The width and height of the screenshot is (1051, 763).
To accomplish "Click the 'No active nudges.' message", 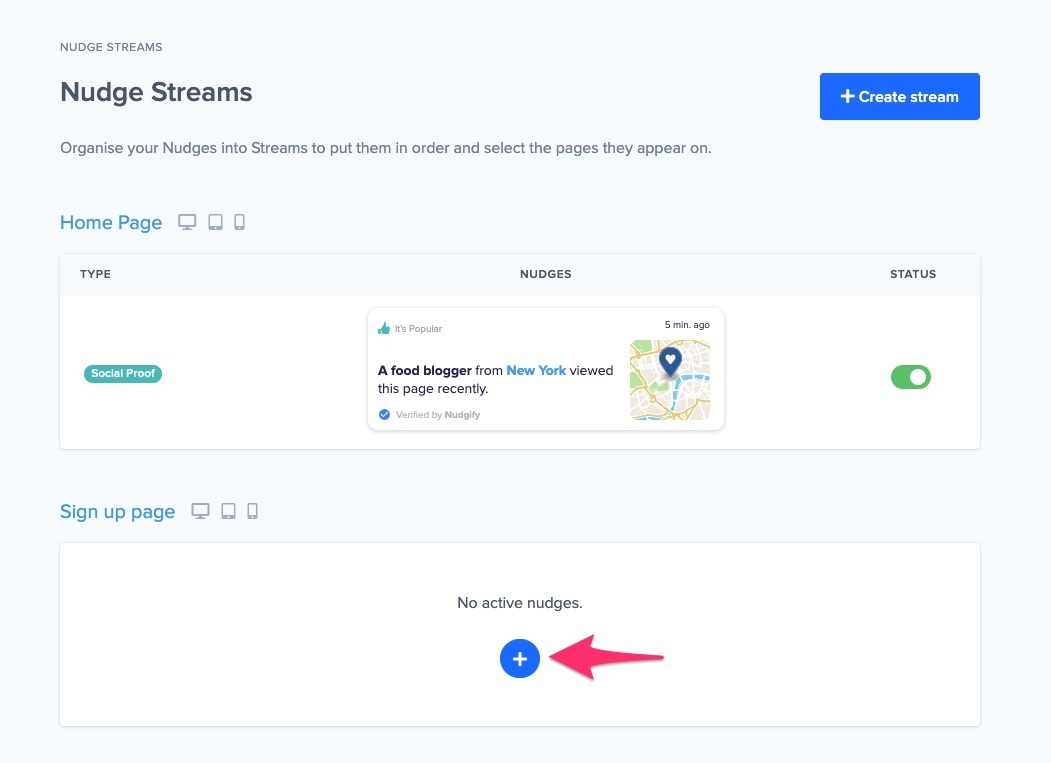I will coord(519,603).
